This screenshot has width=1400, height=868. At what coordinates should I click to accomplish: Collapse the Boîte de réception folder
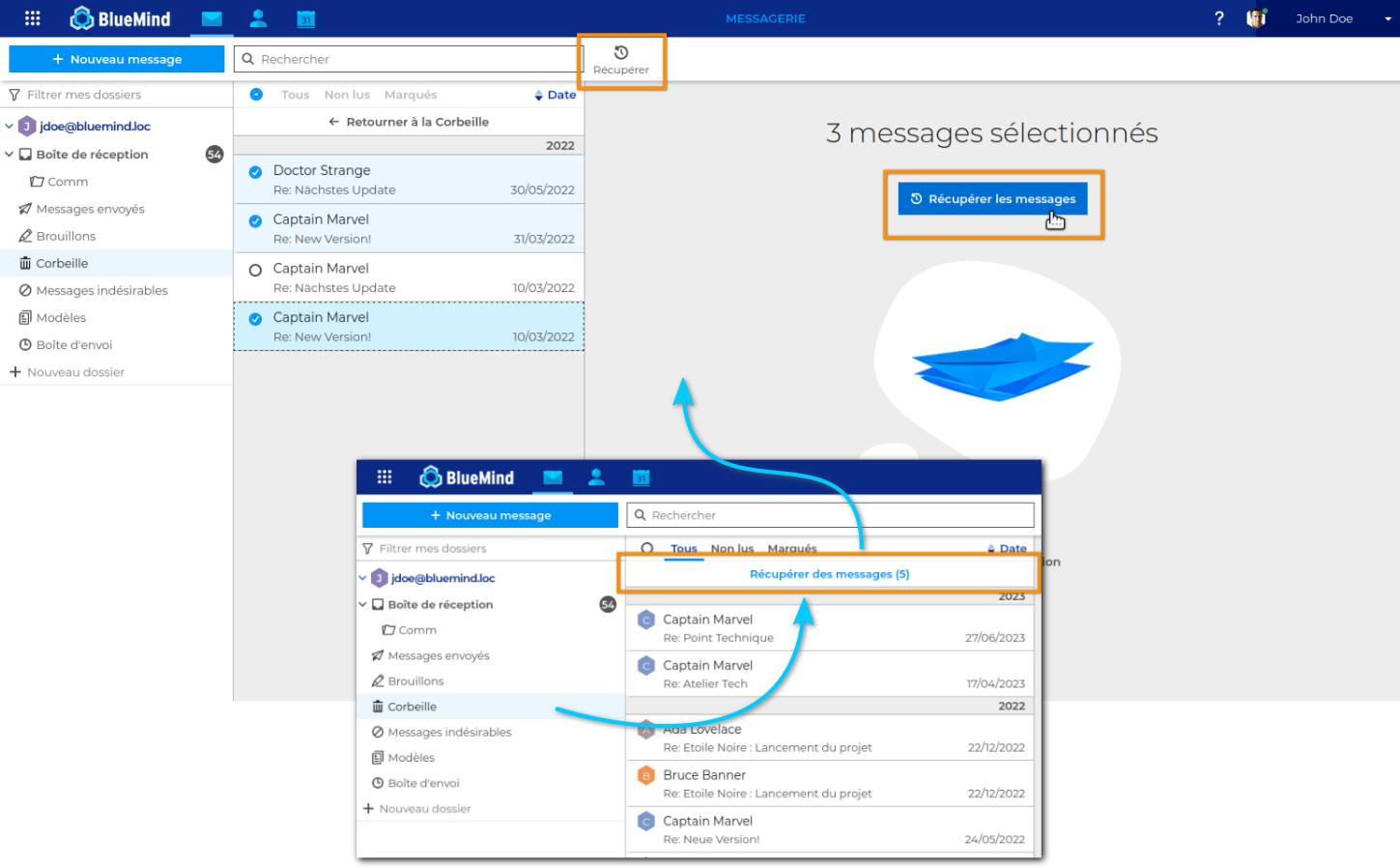(9, 155)
